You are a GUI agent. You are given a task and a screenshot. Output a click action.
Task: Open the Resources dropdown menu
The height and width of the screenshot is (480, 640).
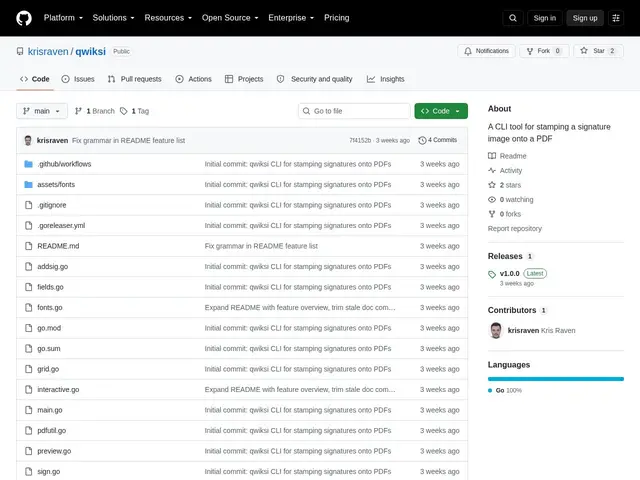(x=168, y=18)
